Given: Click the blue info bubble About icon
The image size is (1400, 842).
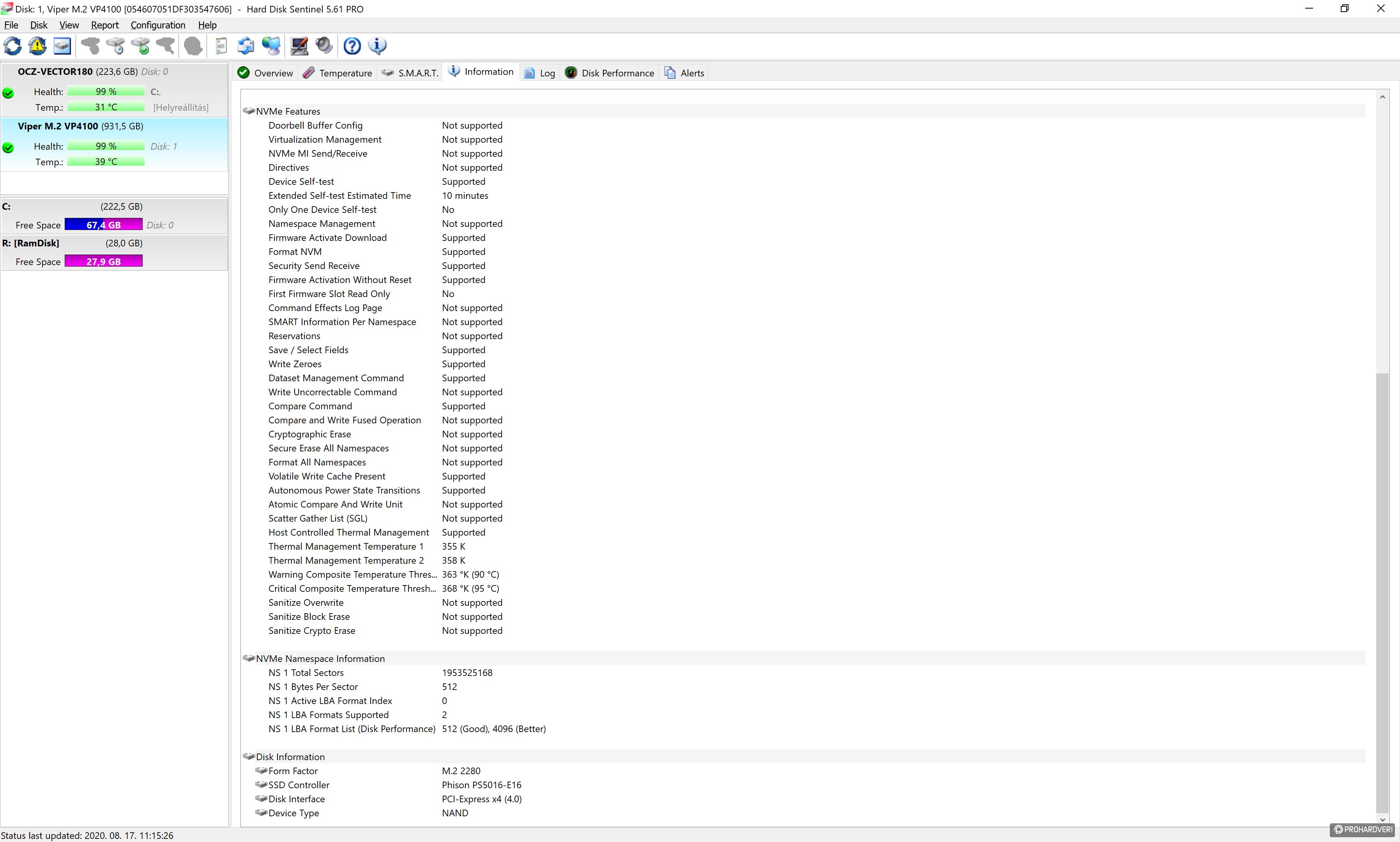Looking at the screenshot, I should pyautogui.click(x=377, y=46).
